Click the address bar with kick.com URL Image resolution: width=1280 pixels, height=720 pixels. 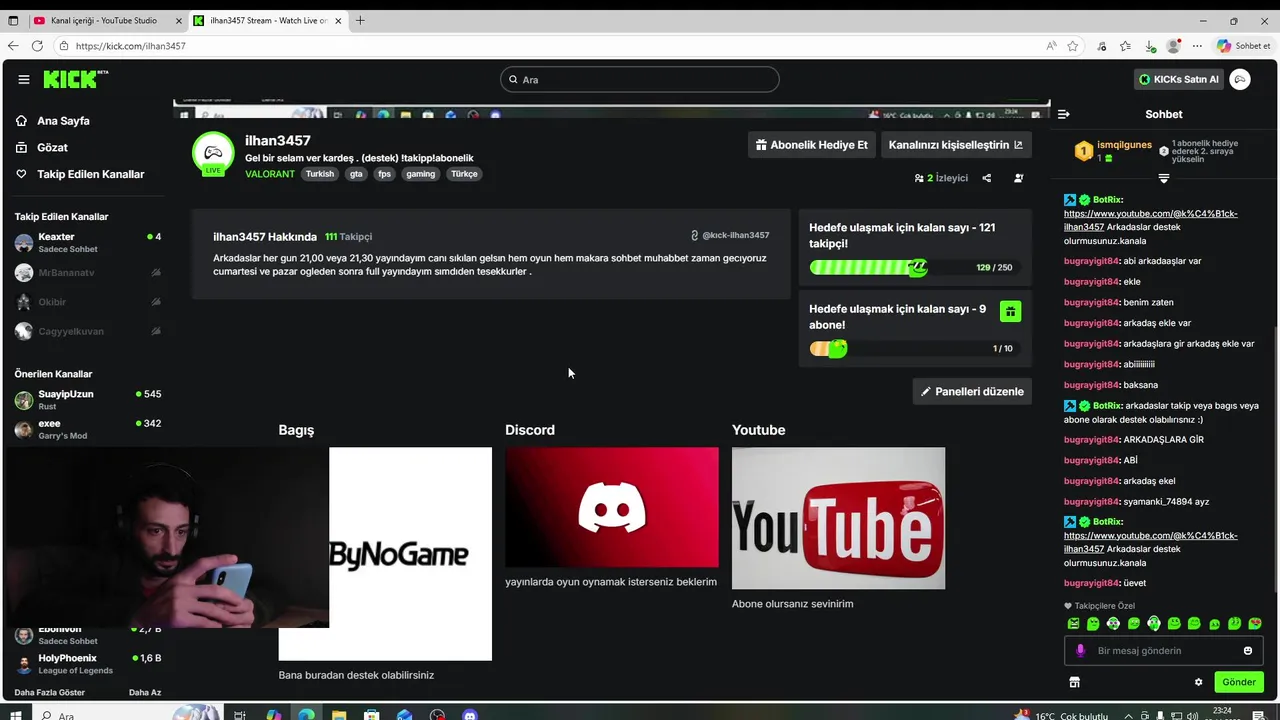(x=540, y=46)
